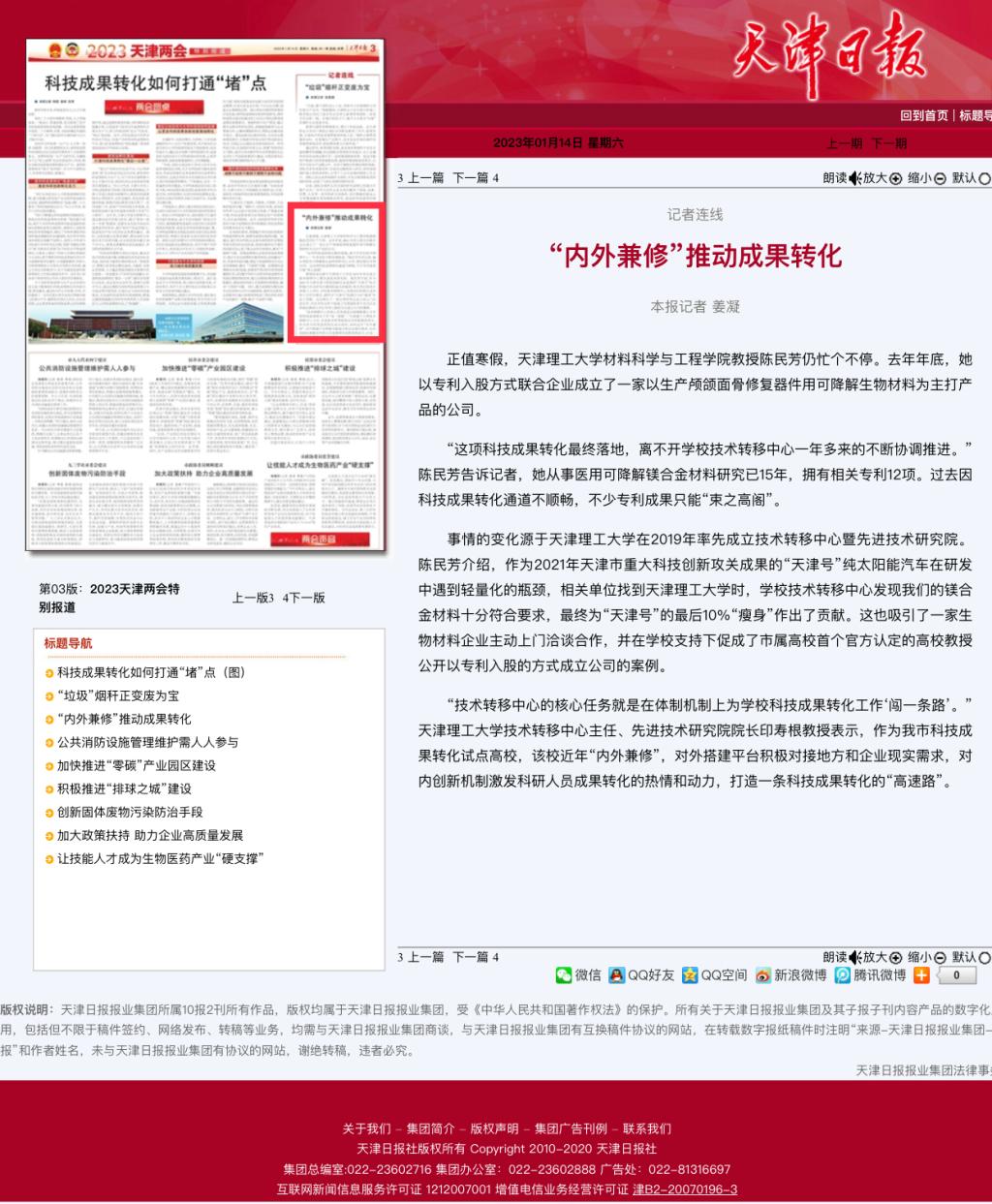The height and width of the screenshot is (1204, 992).
Task: Shrink text with 缩小 icon above article
Action: point(940,178)
